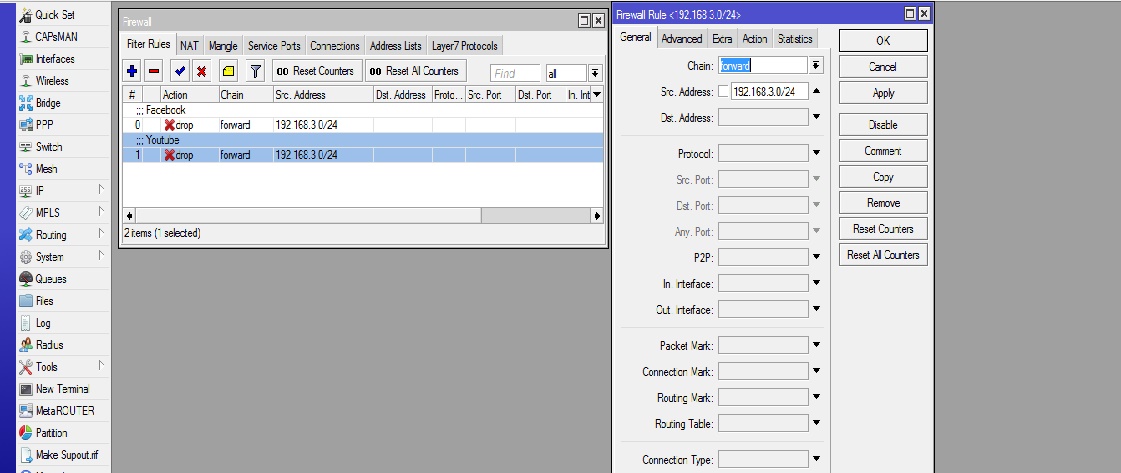
Task: Open Files menu
Action: [44, 302]
